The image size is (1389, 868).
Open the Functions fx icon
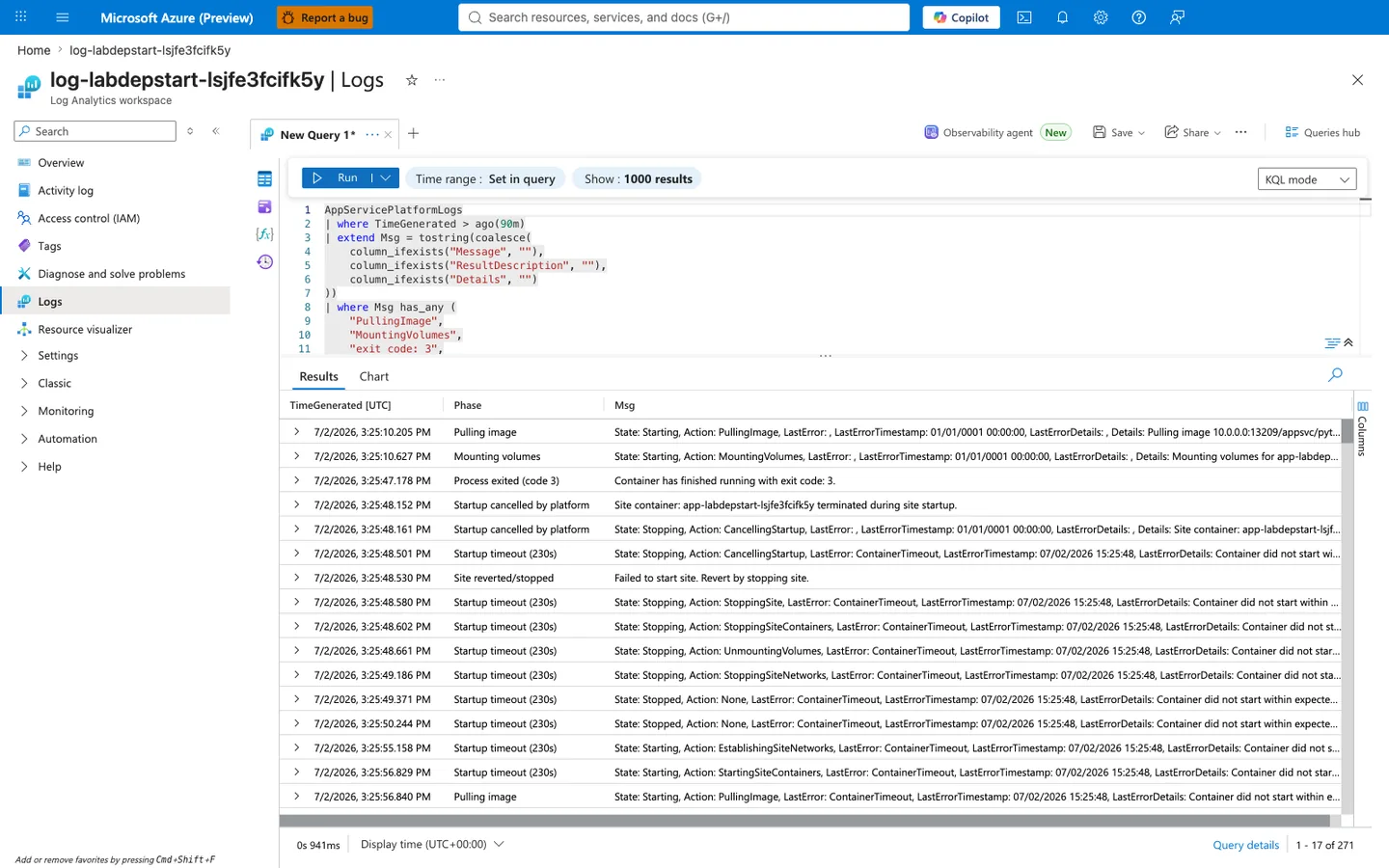click(x=265, y=234)
